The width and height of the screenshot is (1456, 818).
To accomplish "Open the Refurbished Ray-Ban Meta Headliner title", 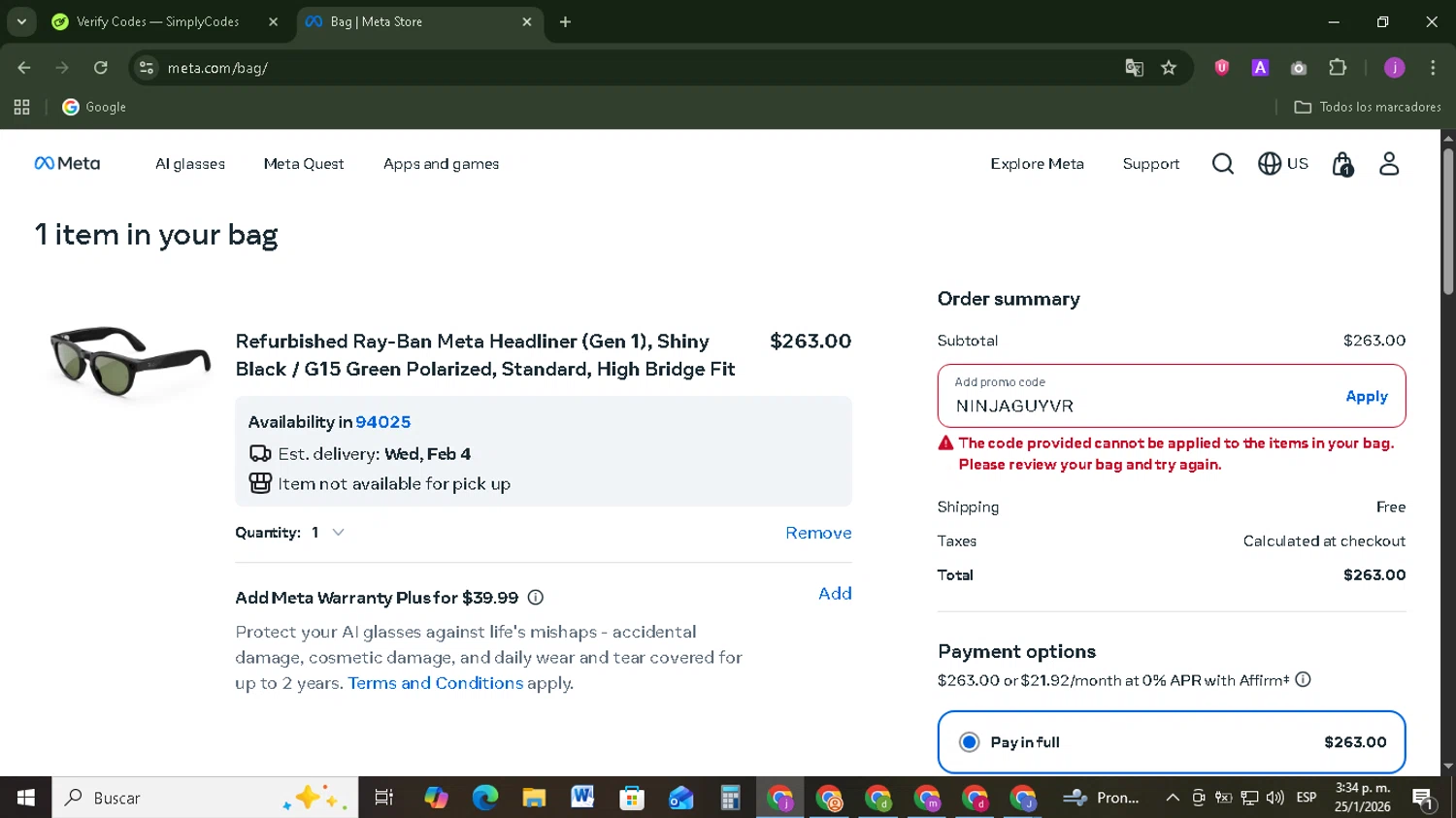I will 485,355.
